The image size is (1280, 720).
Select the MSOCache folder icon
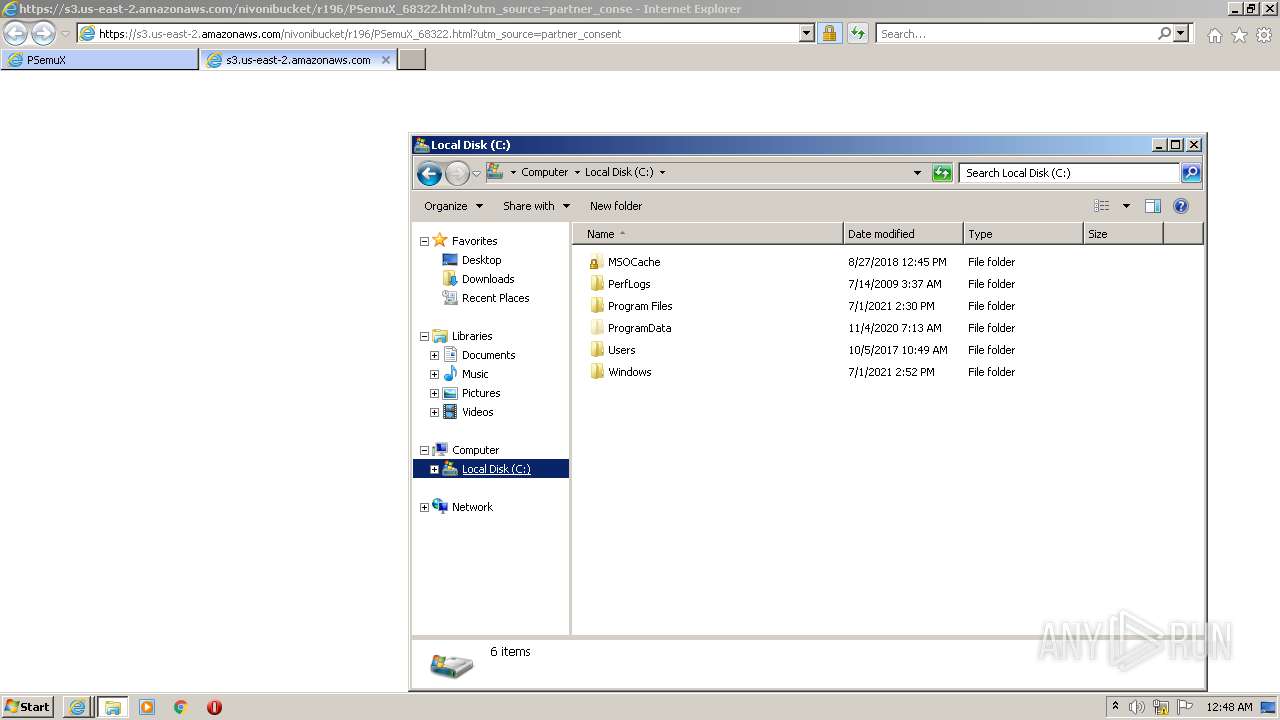[x=597, y=262]
